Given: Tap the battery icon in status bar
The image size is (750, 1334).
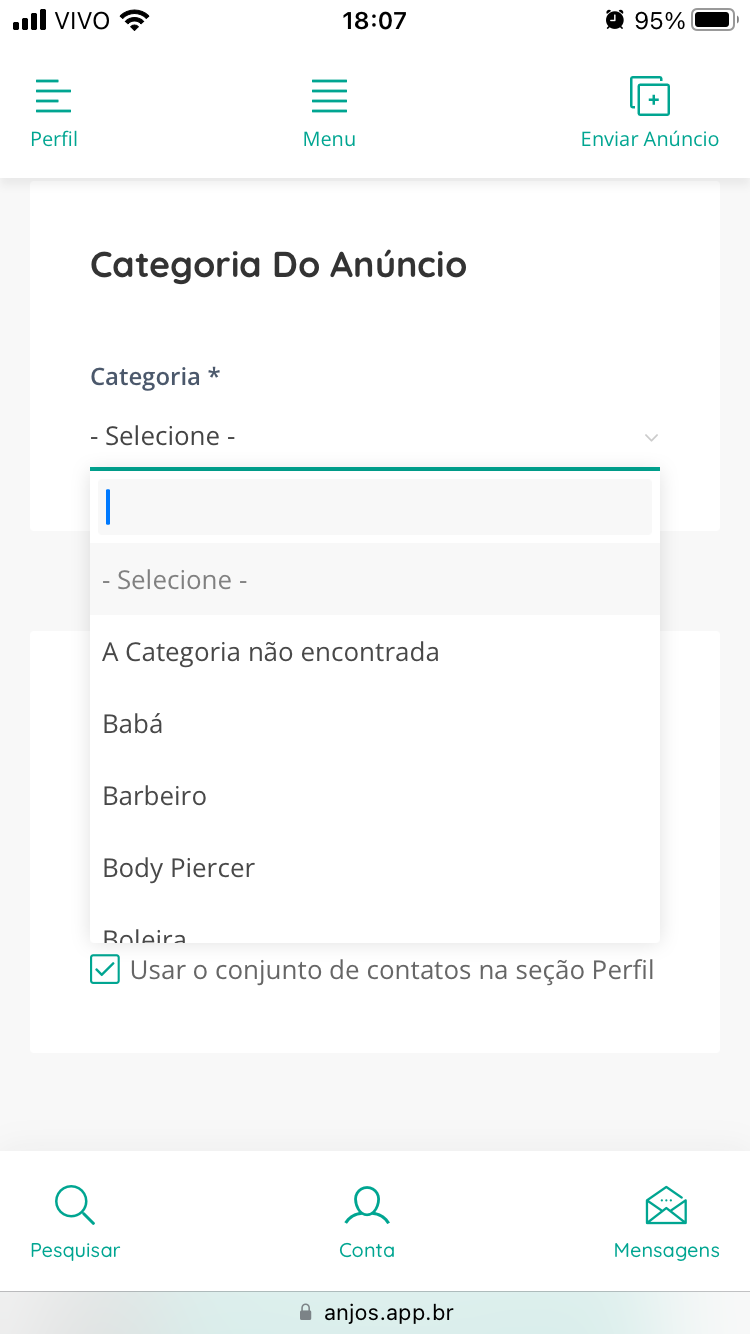Looking at the screenshot, I should click(714, 20).
